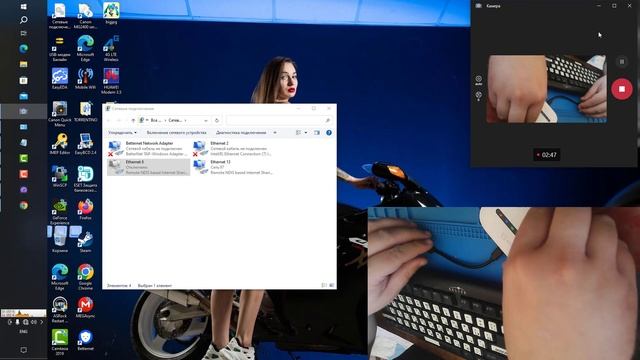The image size is (640, 360).
Task: Open Canon MG2400 desktop shortcut
Action: (85, 16)
